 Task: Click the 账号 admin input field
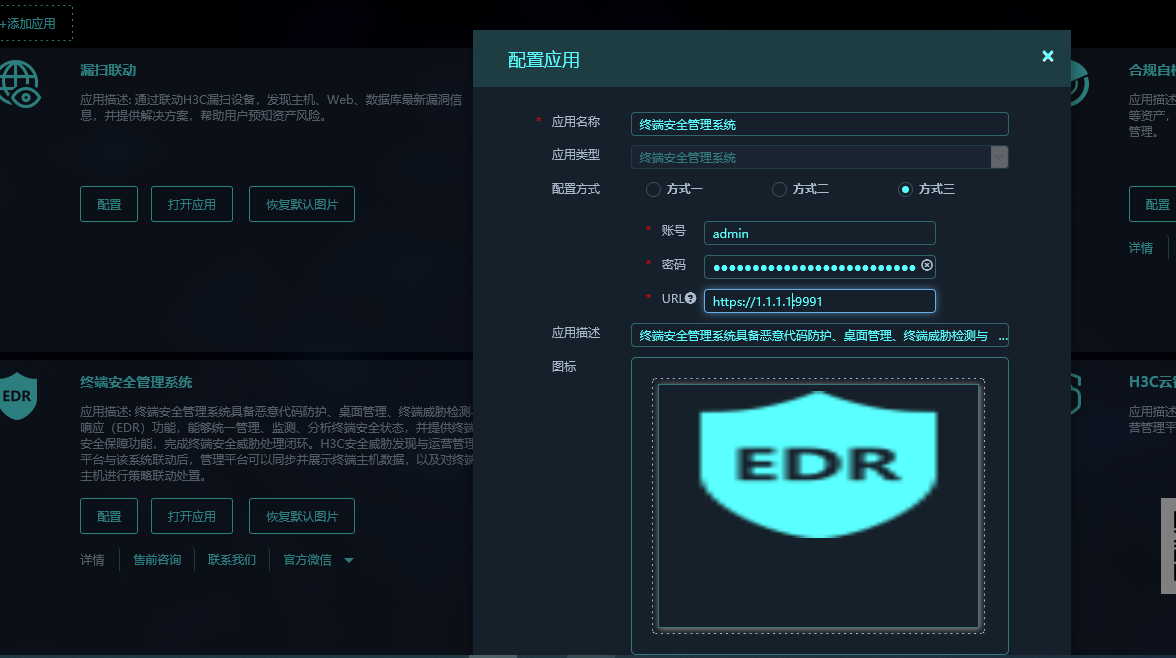820,233
